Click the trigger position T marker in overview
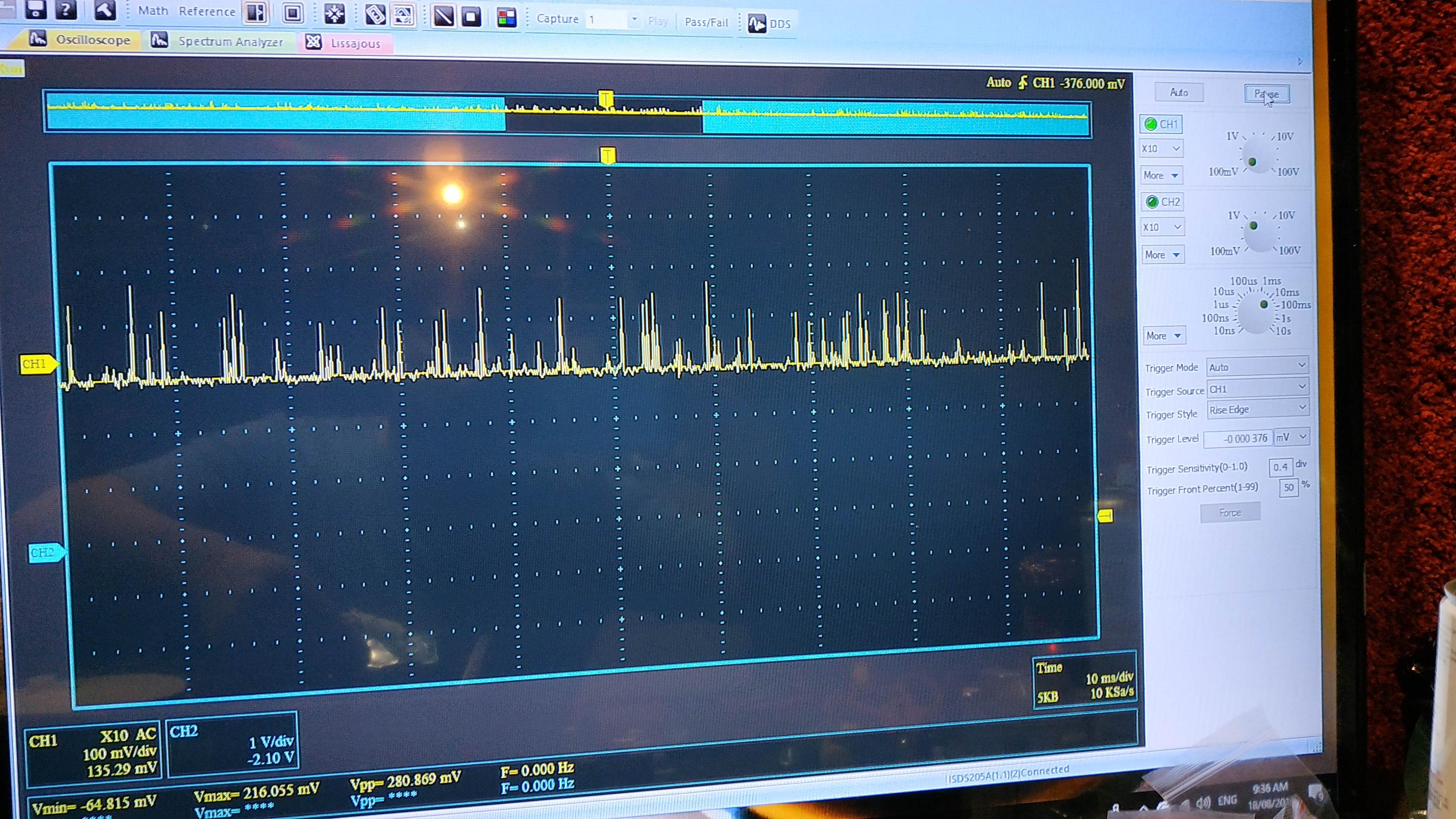The image size is (1456, 819). point(605,99)
